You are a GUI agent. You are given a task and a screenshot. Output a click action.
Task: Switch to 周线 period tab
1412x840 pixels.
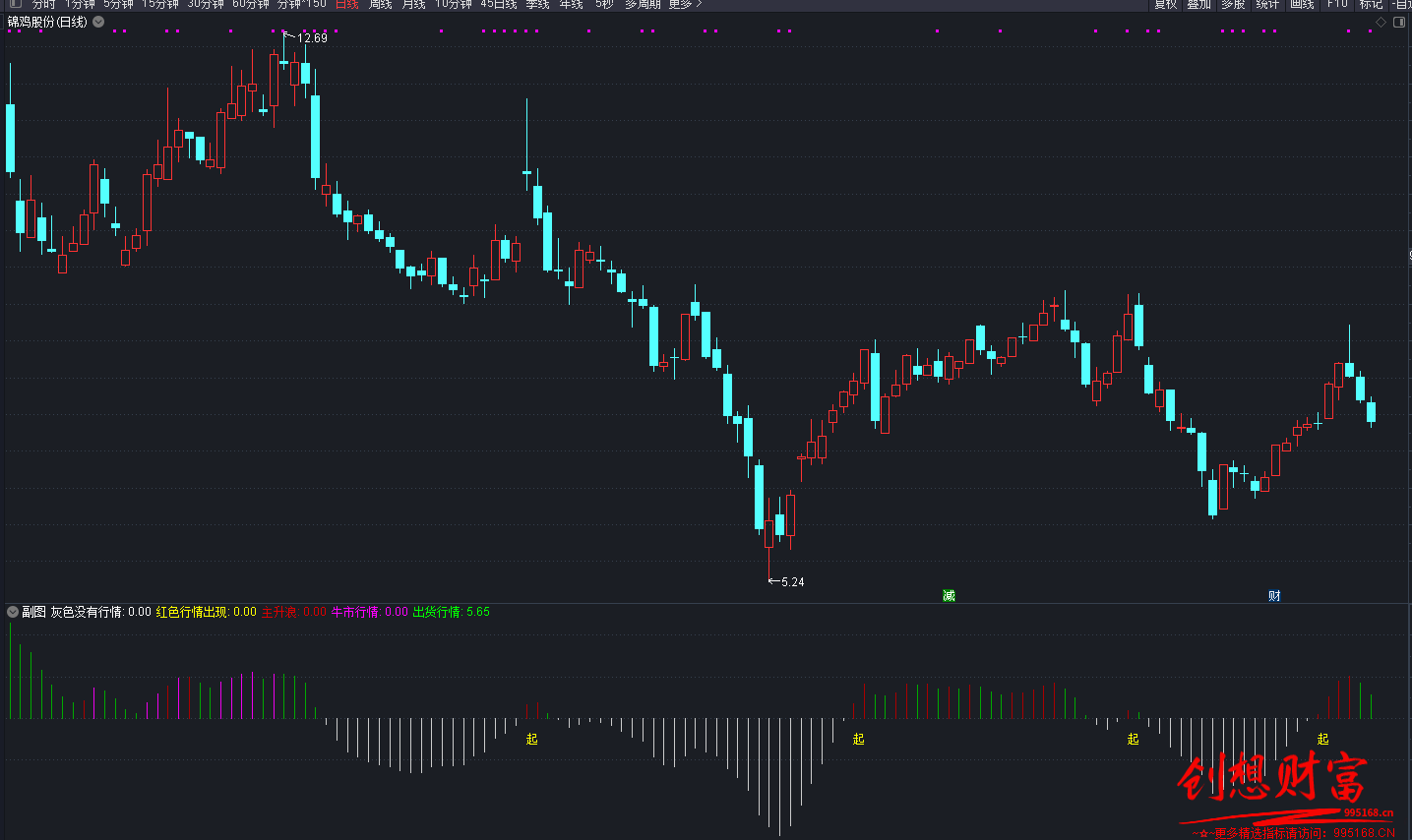[x=381, y=4]
